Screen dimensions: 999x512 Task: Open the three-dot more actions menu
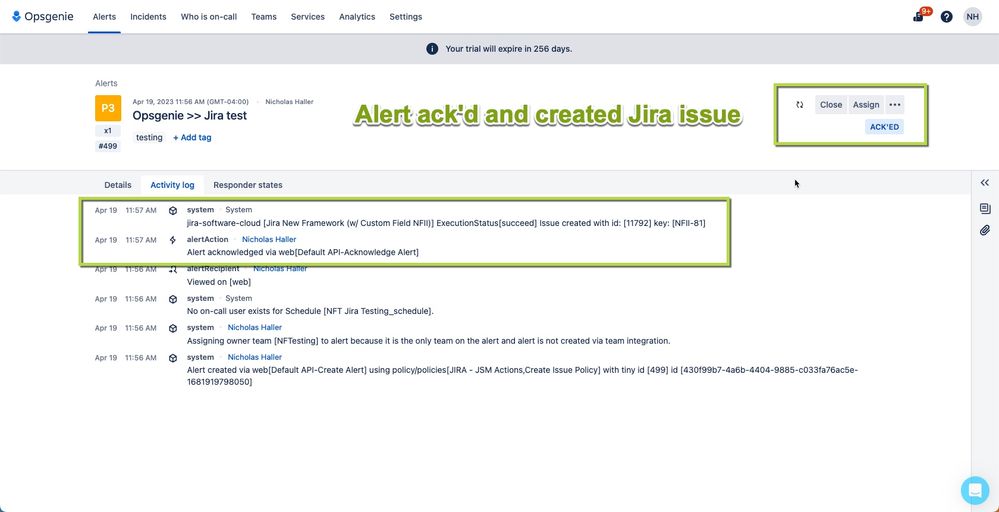895,104
